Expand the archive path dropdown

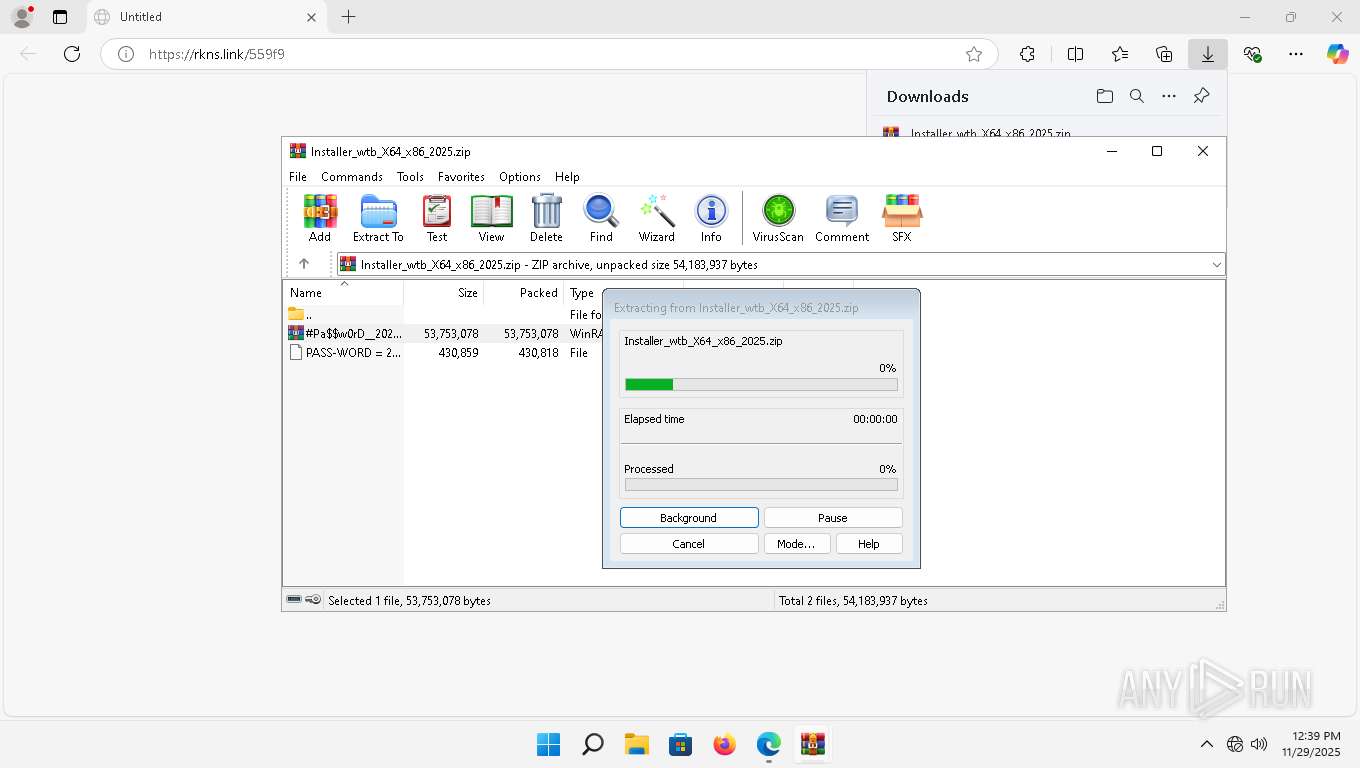(1216, 265)
